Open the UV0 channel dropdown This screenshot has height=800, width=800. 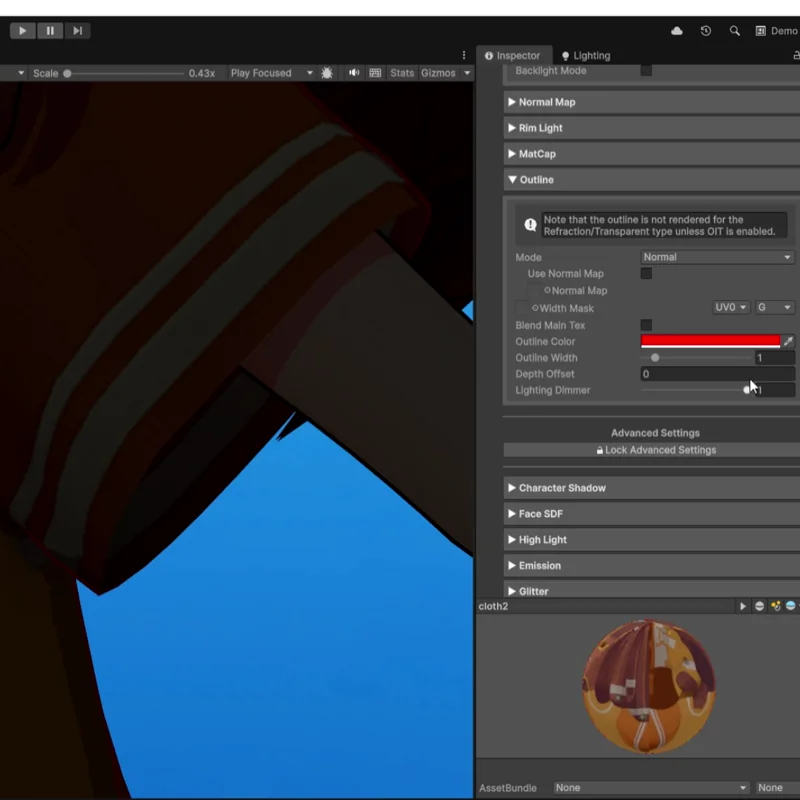[731, 308]
